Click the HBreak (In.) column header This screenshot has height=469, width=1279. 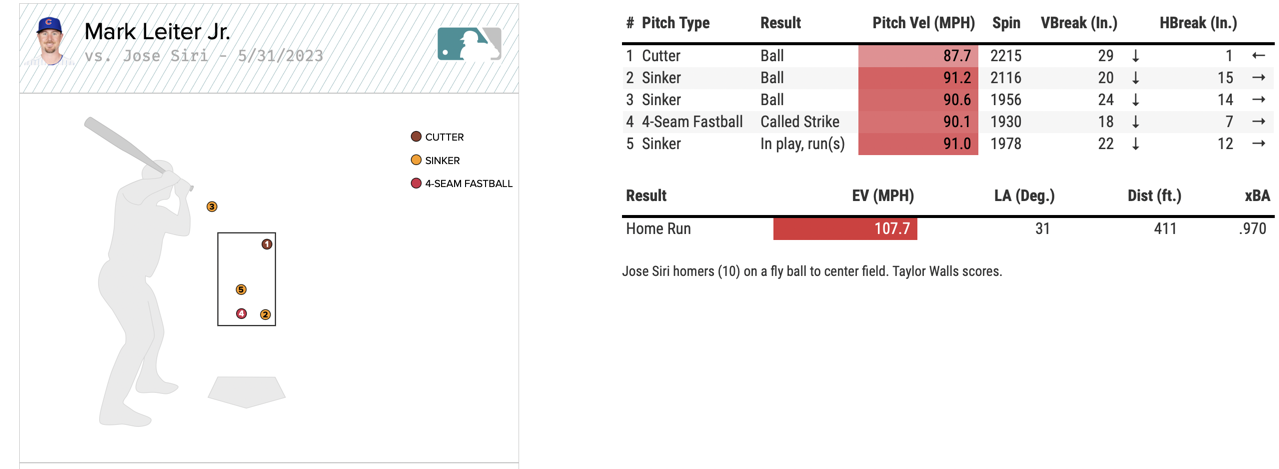[x=1198, y=23]
